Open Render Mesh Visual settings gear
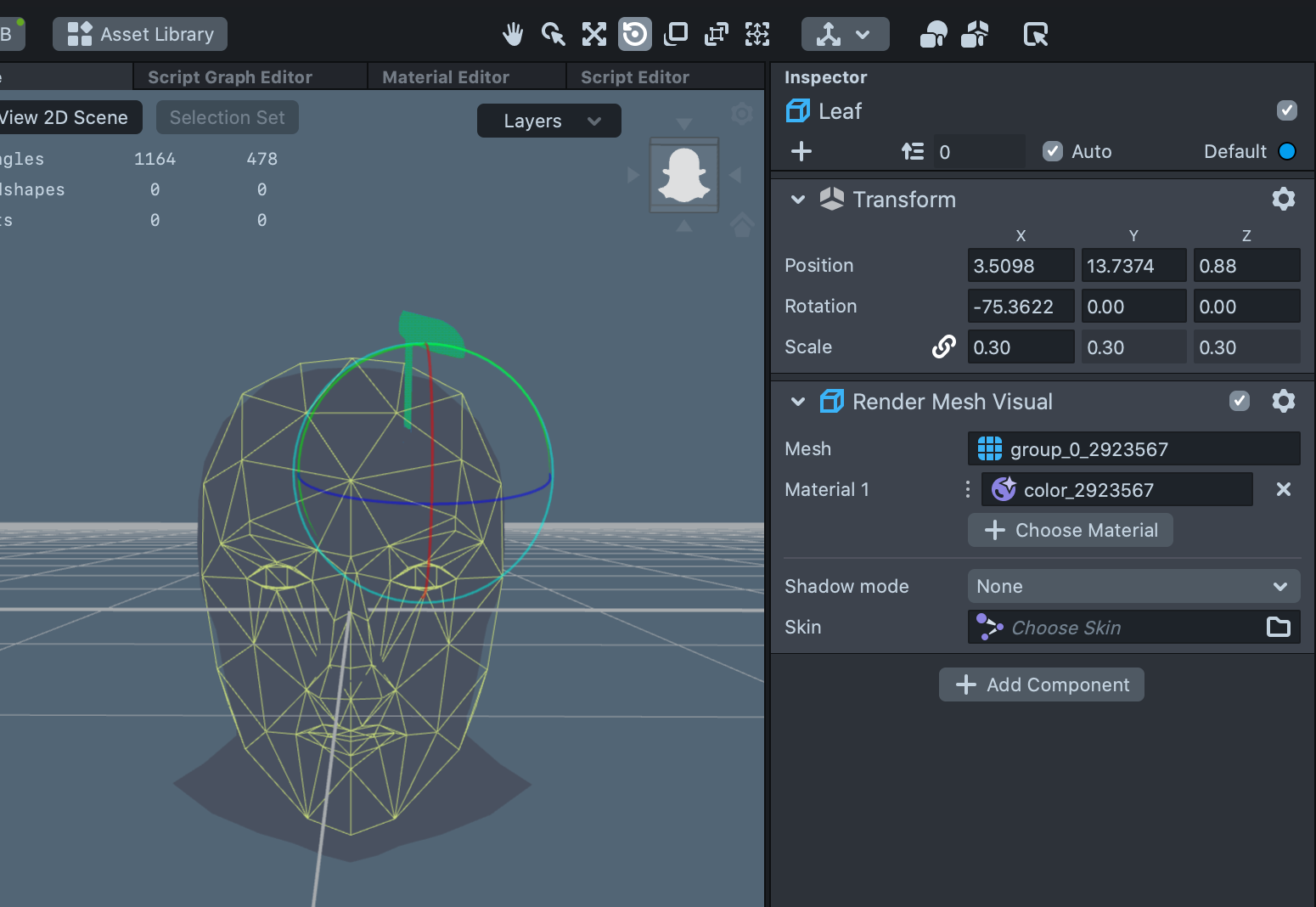 (1283, 402)
